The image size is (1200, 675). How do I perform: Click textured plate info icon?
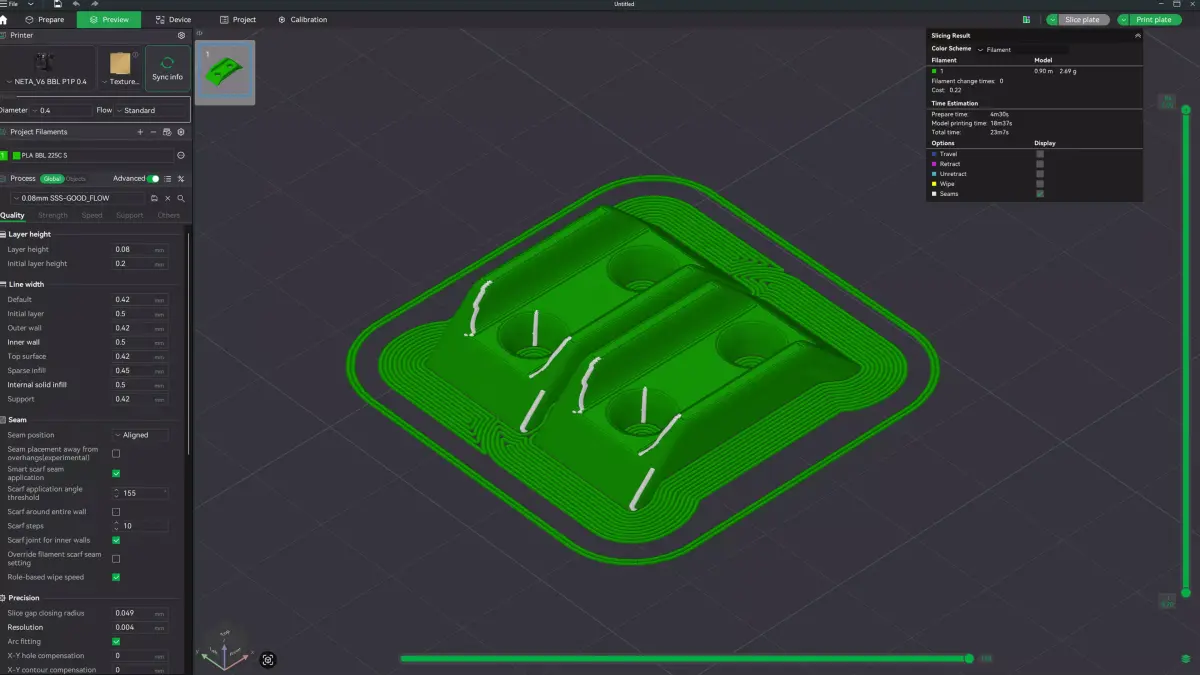tap(136, 54)
